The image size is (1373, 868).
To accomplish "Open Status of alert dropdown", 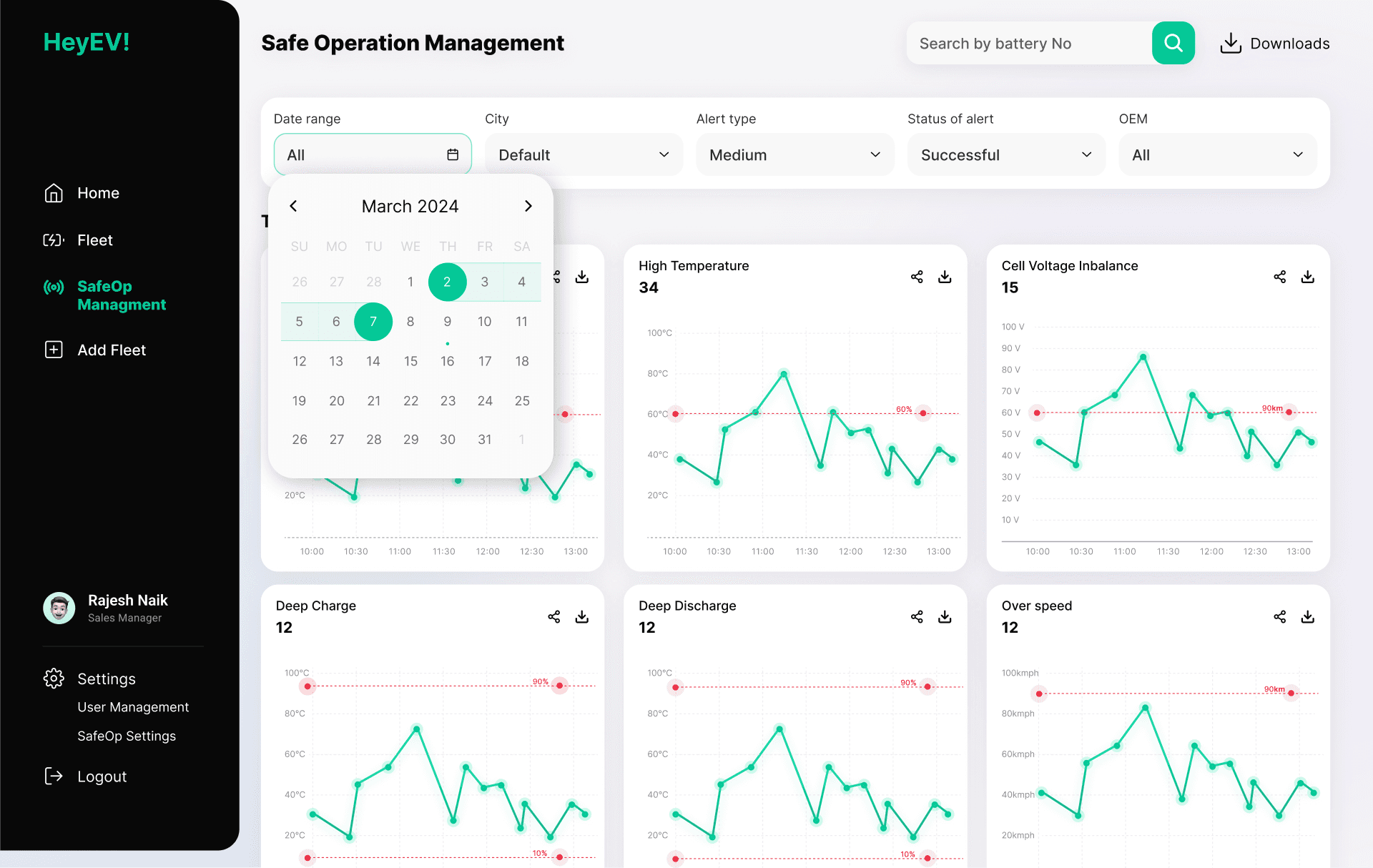I will click(x=1005, y=154).
